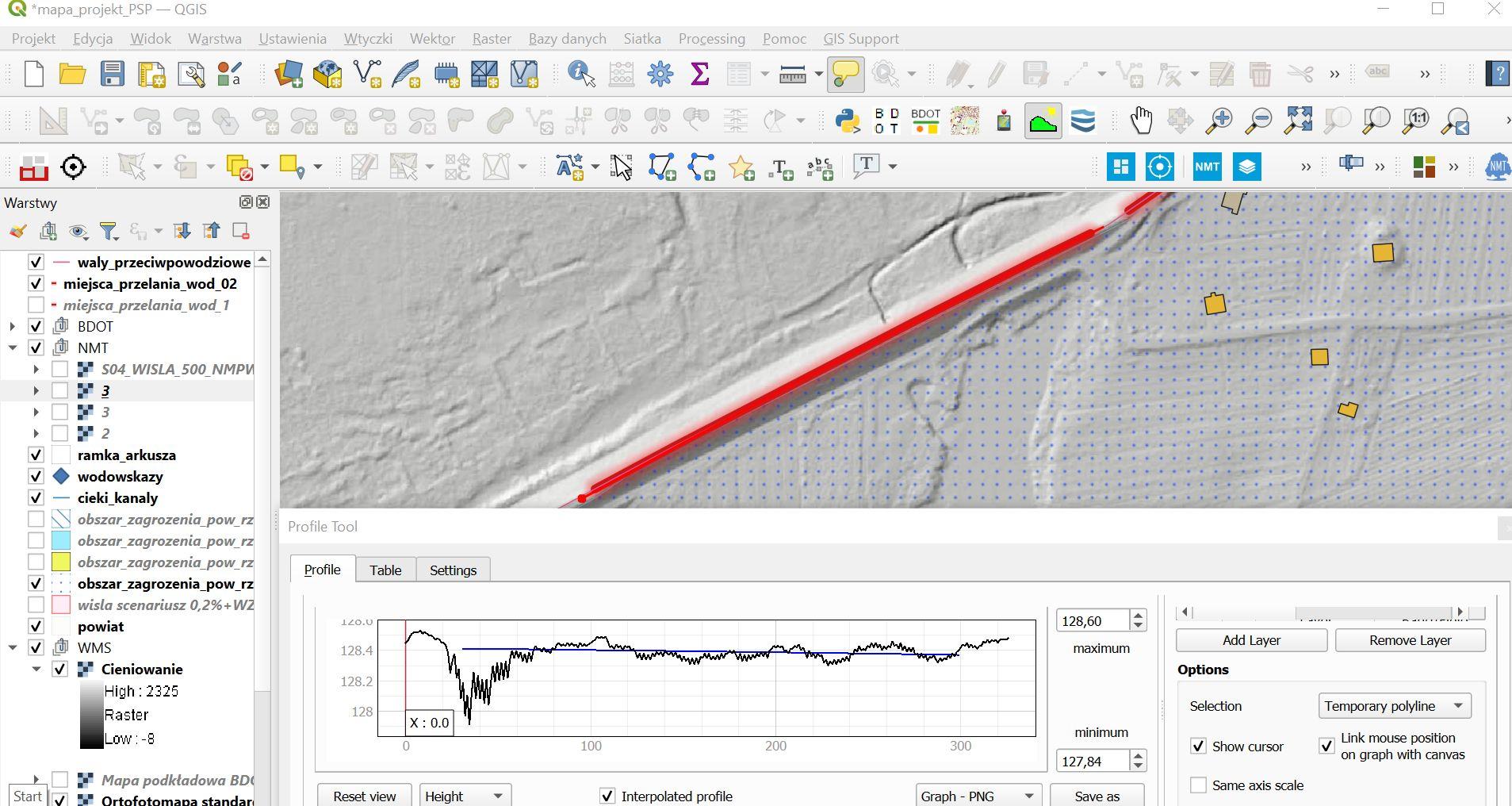Viewport: 1512px width, 806px height.
Task: Click the New Project icon
Action: (33, 74)
